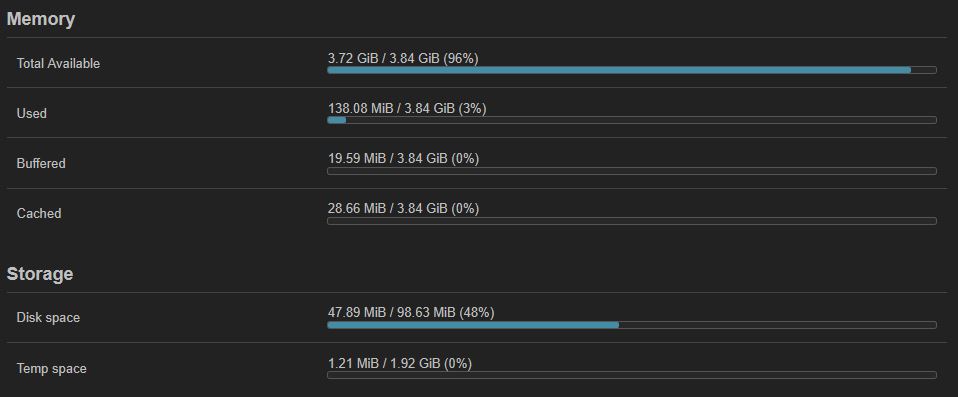Click the Total Available label
This screenshot has width=958, height=397.
[x=58, y=64]
